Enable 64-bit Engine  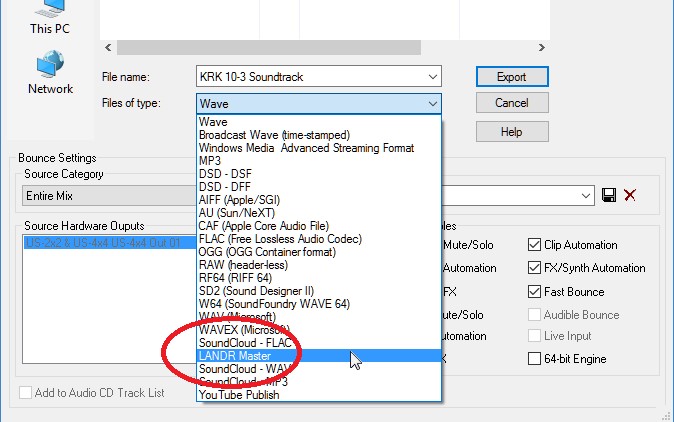(534, 359)
